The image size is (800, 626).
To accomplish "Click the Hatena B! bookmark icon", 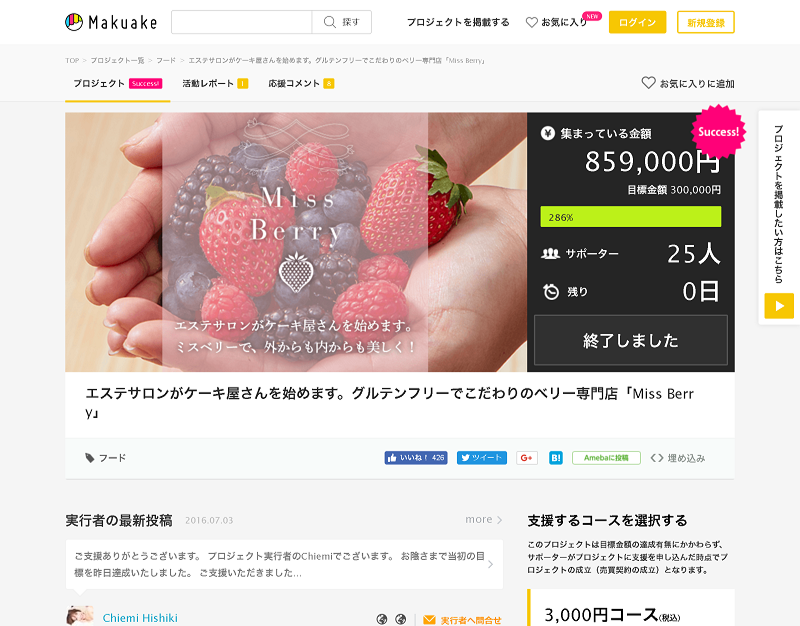I will pyautogui.click(x=556, y=458).
